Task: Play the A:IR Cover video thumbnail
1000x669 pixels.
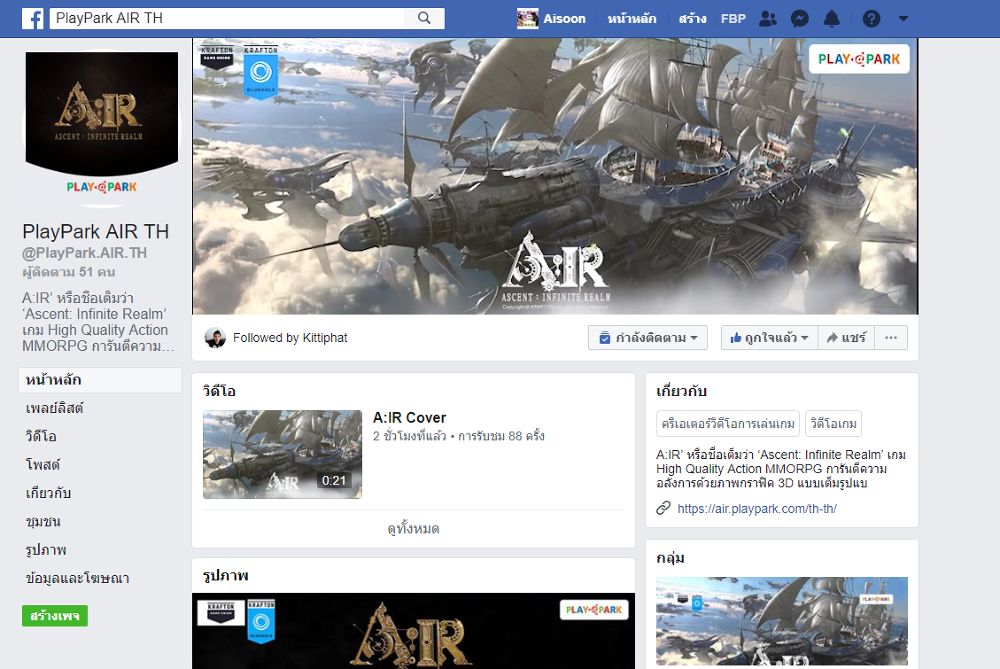Action: tap(282, 454)
